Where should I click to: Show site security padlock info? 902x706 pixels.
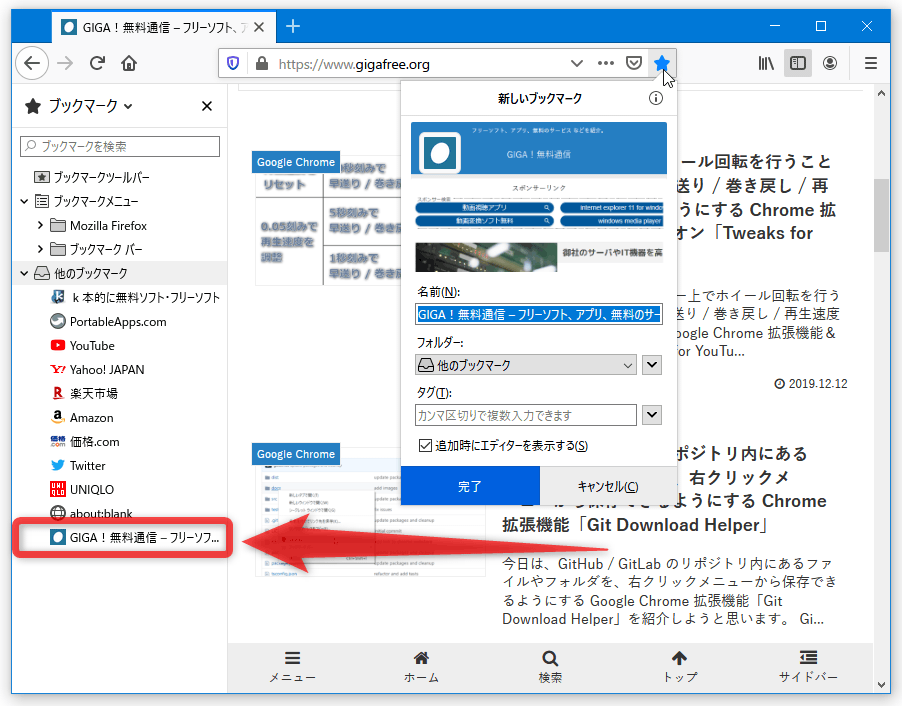[x=262, y=63]
